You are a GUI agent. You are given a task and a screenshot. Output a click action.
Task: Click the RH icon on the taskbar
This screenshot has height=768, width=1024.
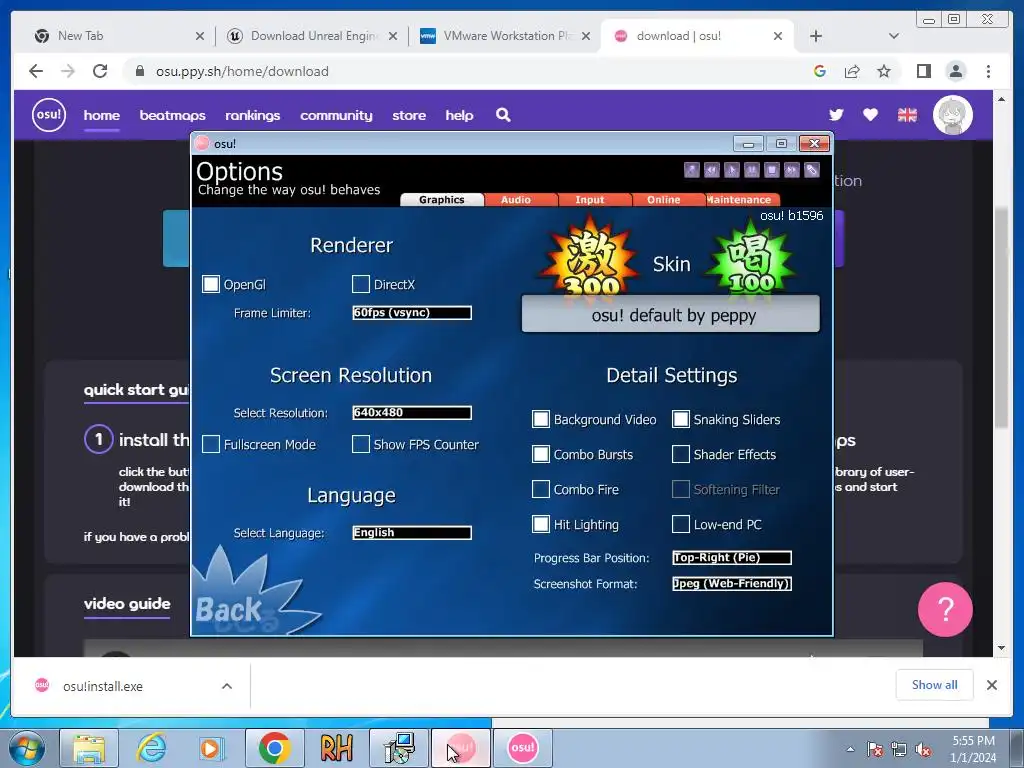tap(337, 748)
